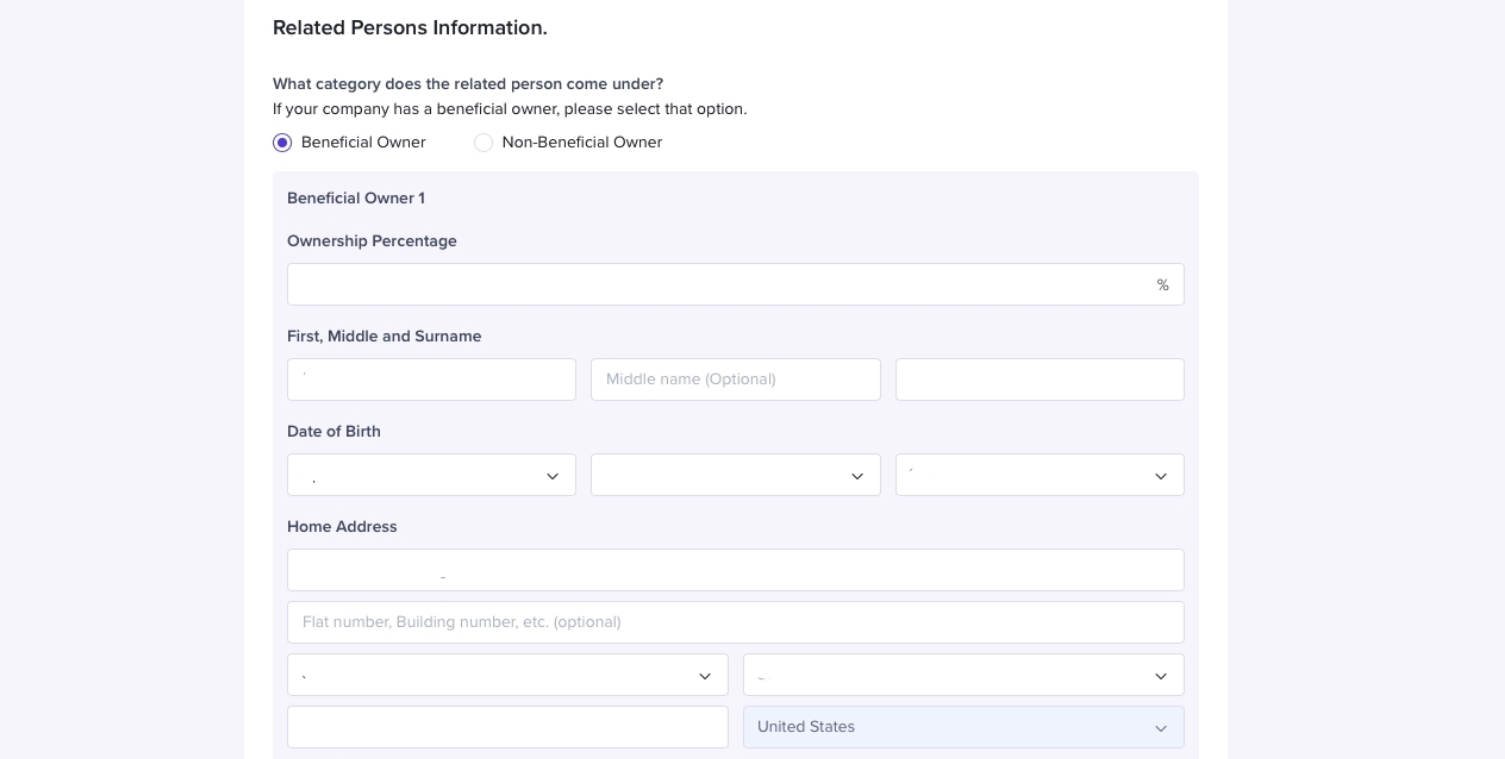Click the chevron of the first Date of Birth dropdown
Image resolution: width=1505 pixels, height=759 pixels.
click(552, 476)
